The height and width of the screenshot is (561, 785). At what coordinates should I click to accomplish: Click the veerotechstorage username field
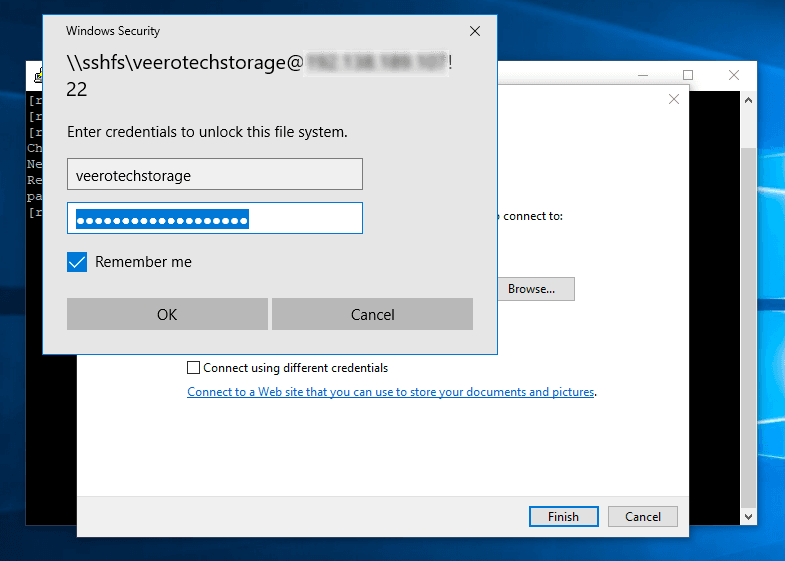coord(214,175)
